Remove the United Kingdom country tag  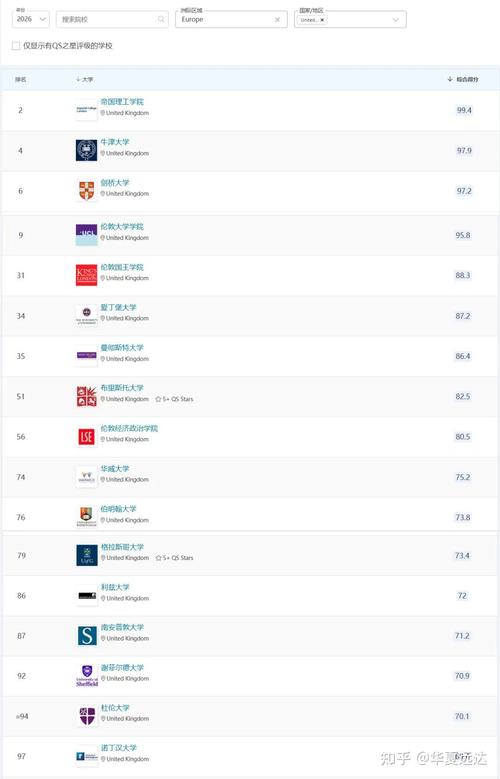point(322,20)
